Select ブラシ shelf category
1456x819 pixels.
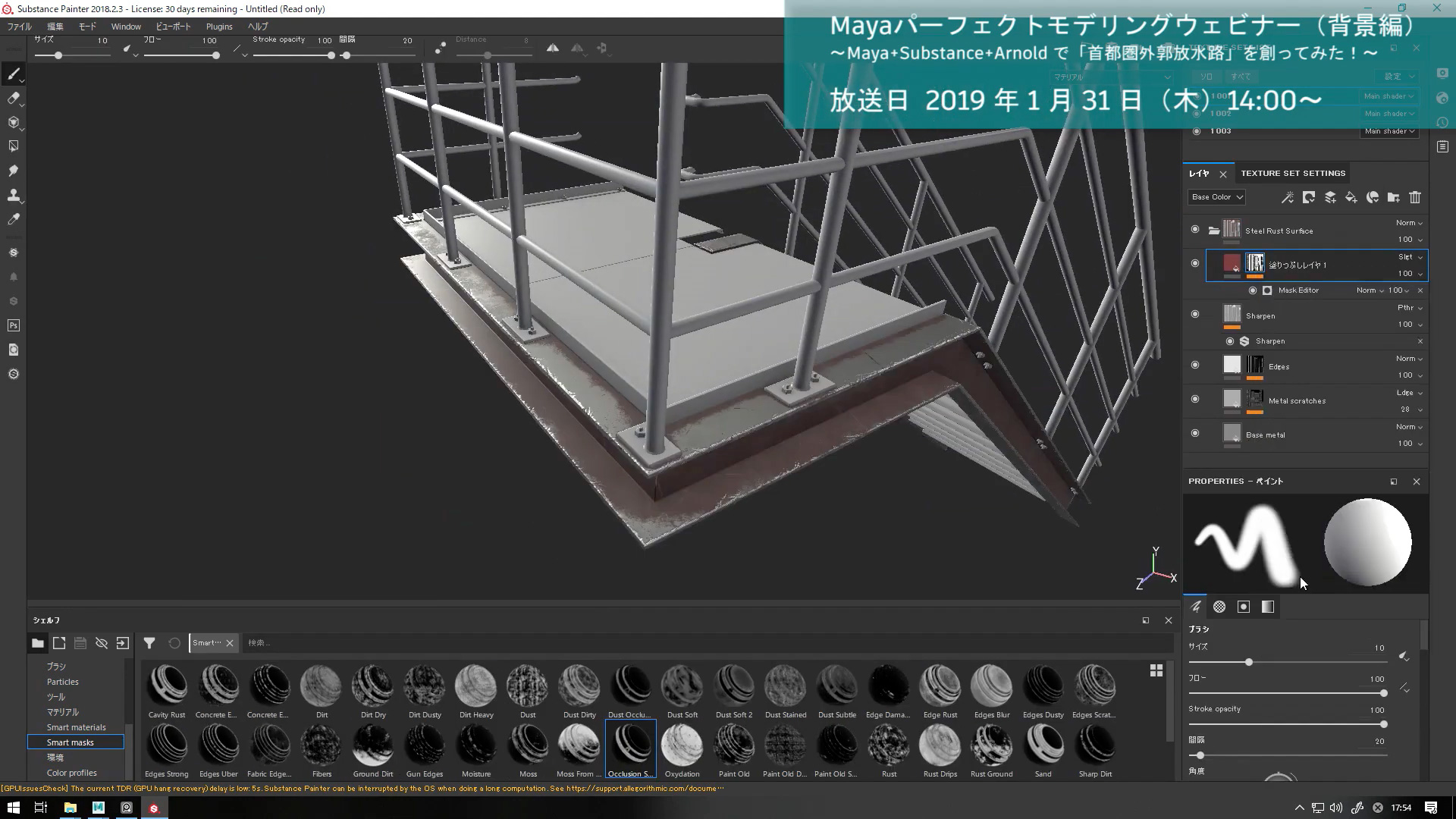coord(56,667)
